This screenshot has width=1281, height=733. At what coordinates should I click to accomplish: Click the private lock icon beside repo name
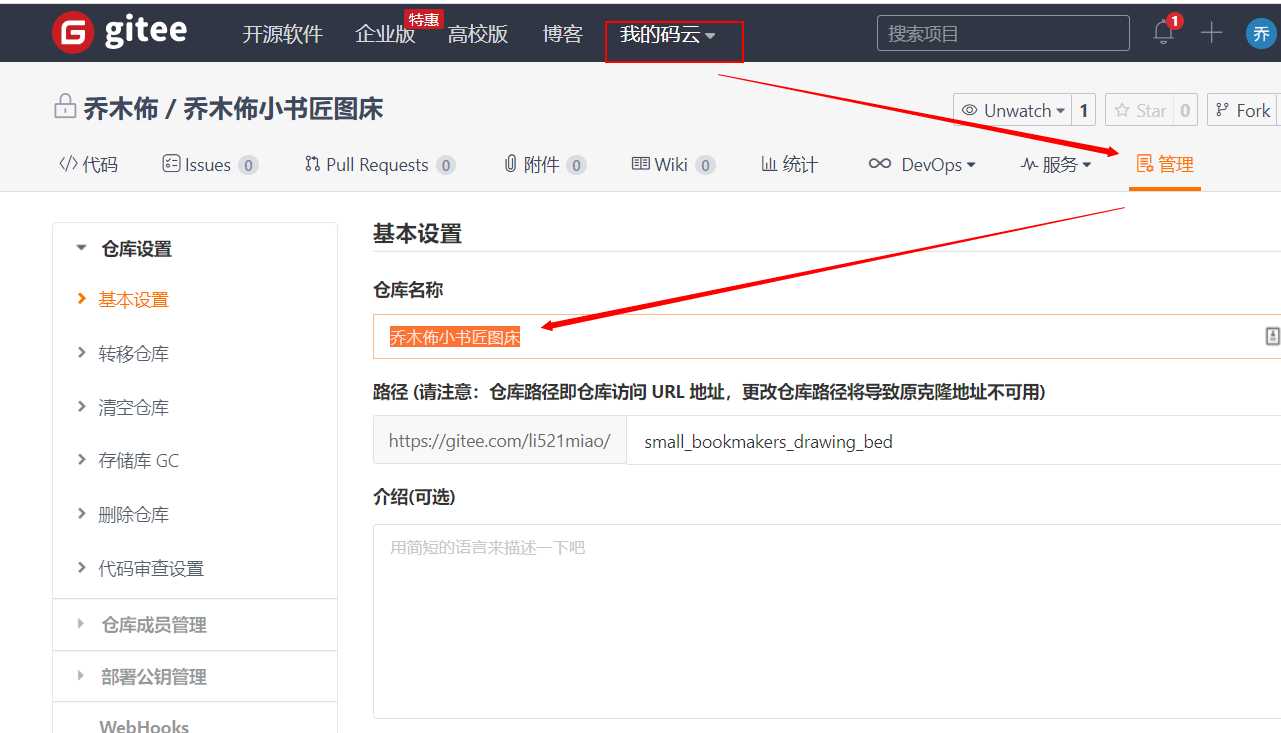(65, 108)
